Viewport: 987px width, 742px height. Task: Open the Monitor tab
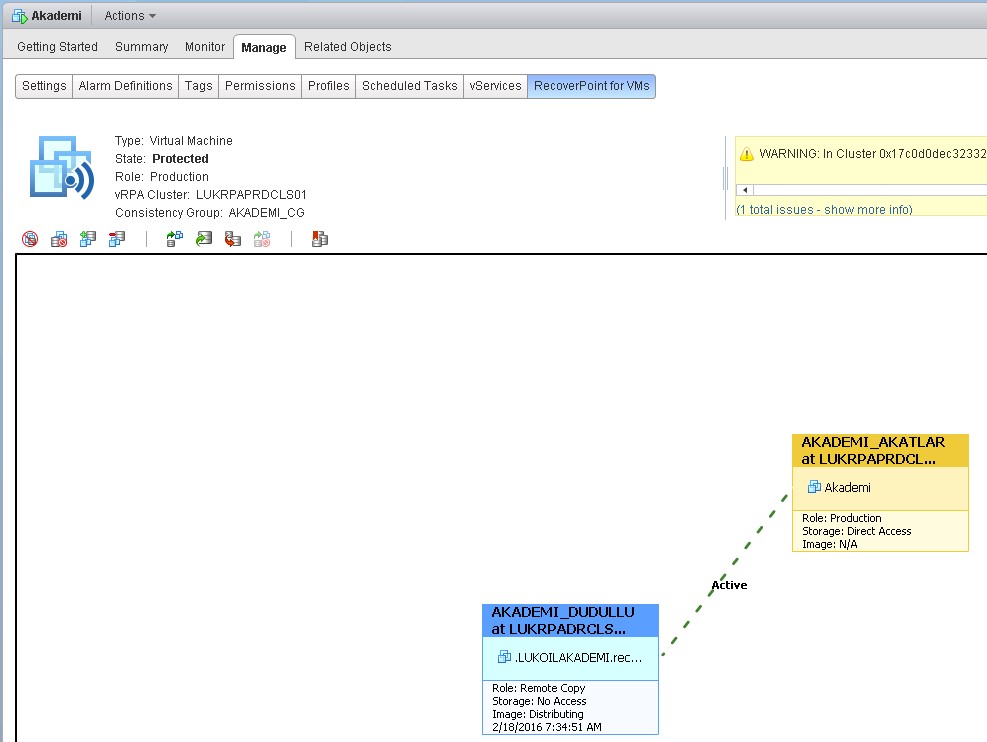coord(205,47)
